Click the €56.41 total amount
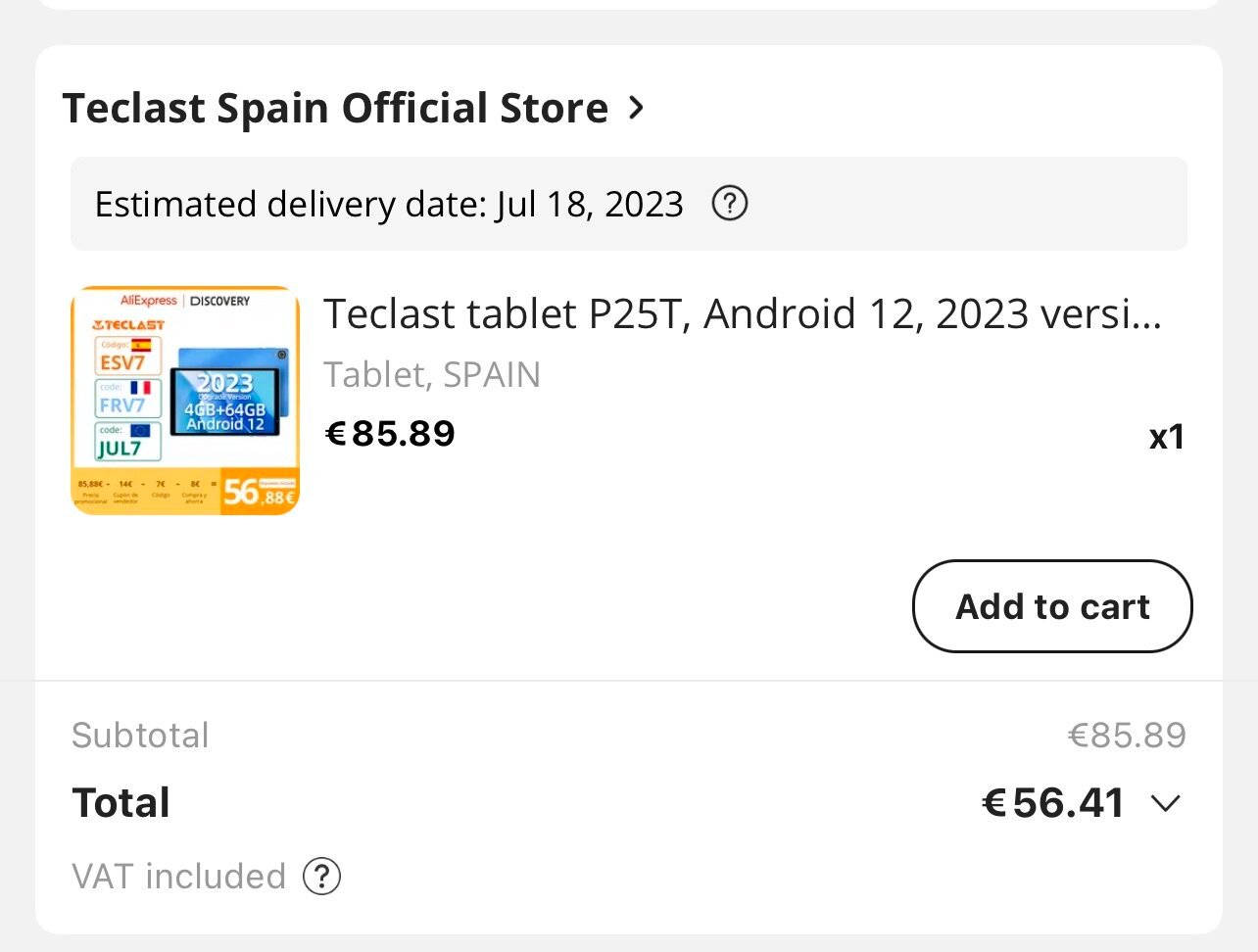The image size is (1258, 952). tap(1053, 803)
